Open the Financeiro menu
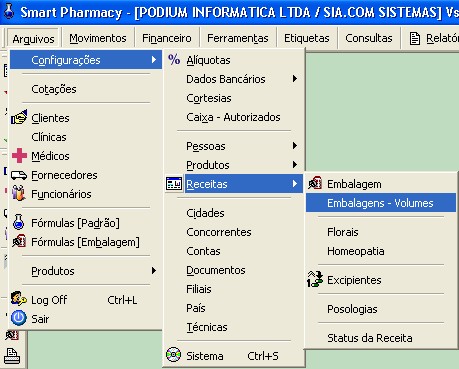Image resolution: width=459 pixels, height=369 pixels. 167,38
